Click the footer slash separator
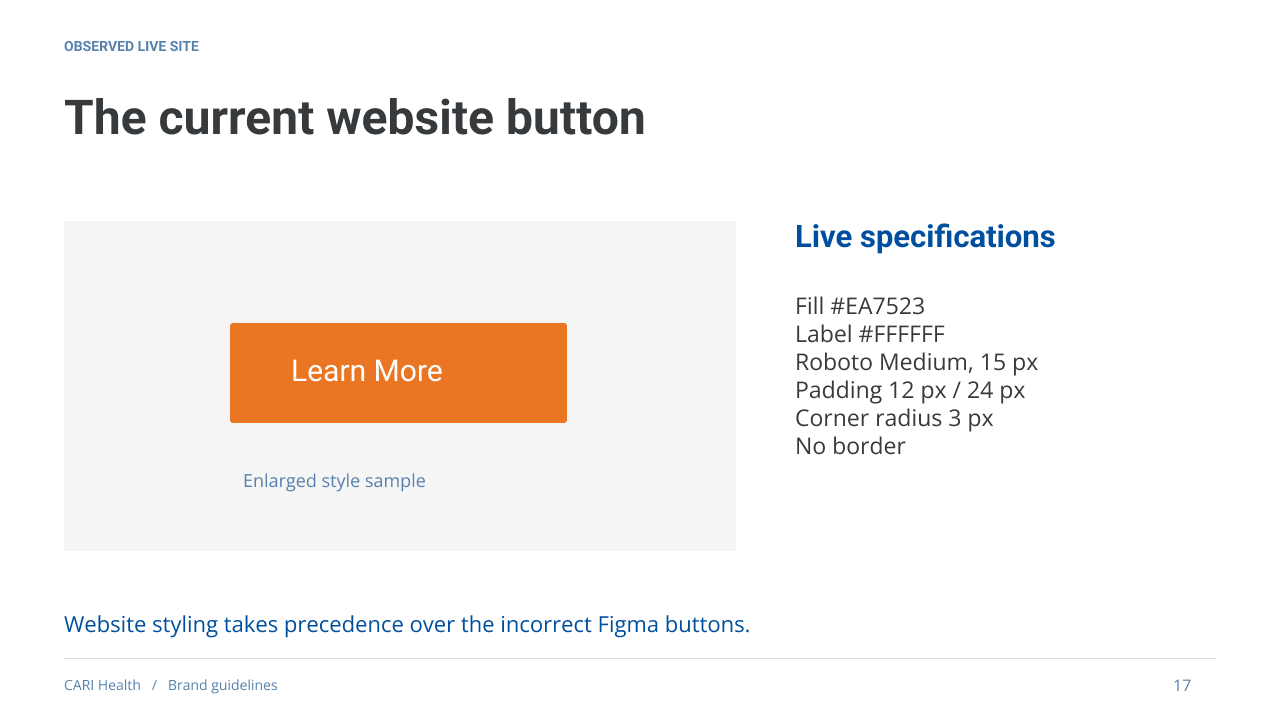The height and width of the screenshot is (720, 1280). point(154,685)
